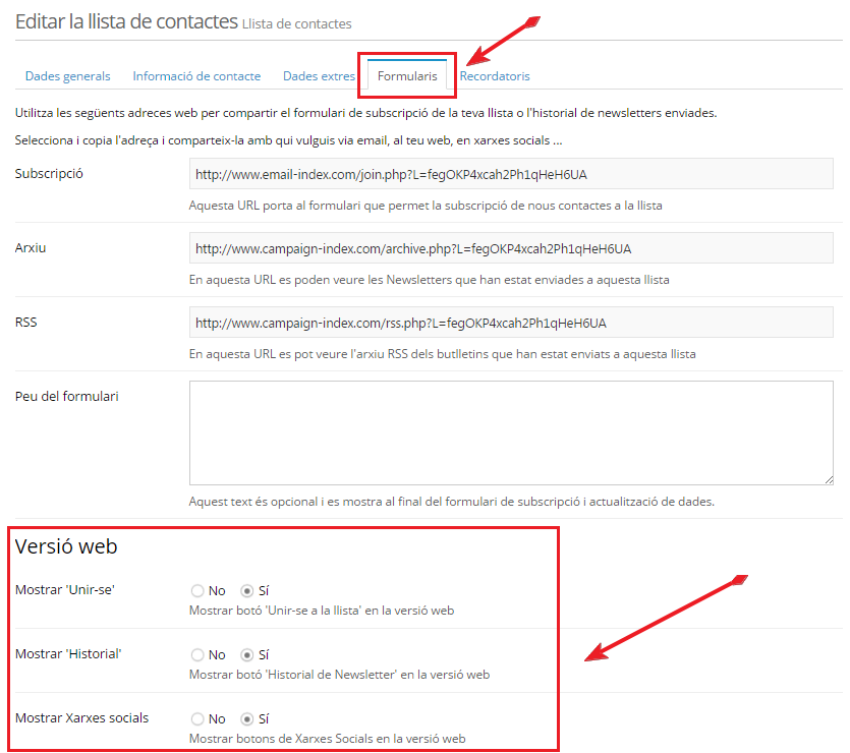Click 'Mostrar botons de Xarxes Socials' description

(x=327, y=738)
